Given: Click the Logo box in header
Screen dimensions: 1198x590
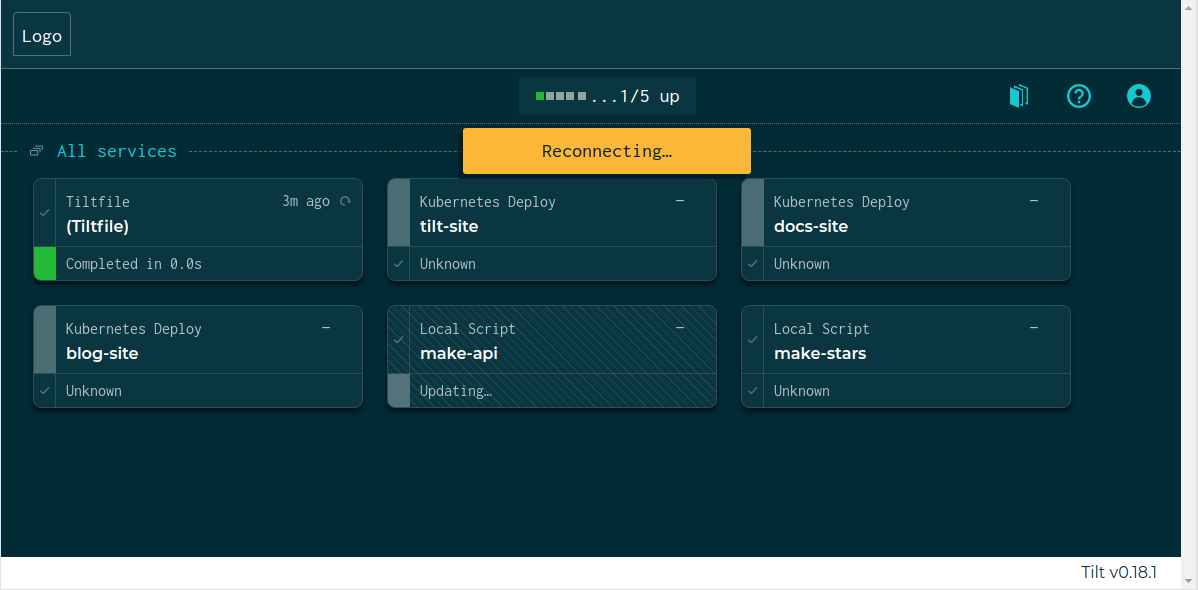Looking at the screenshot, I should [x=42, y=34].
